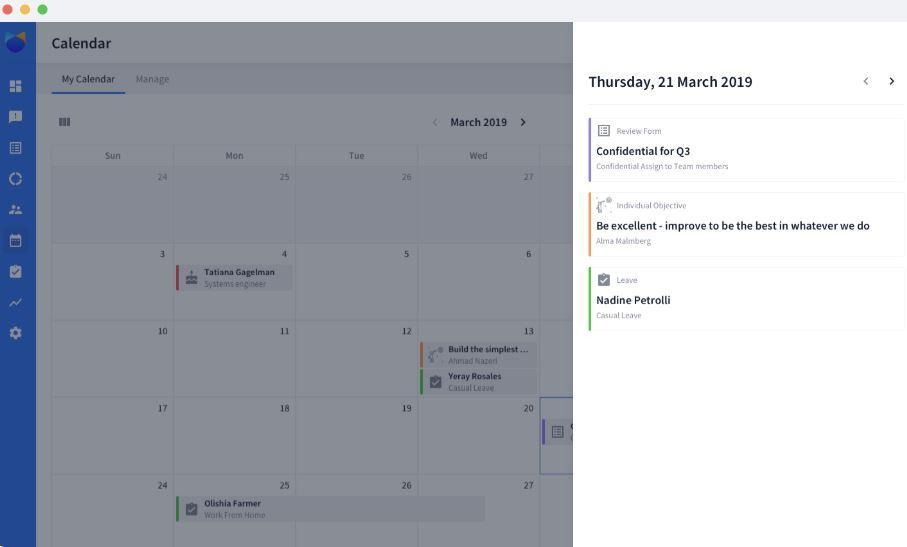Open the dashboard icon in sidebar
The image size is (907, 547).
[x=15, y=86]
